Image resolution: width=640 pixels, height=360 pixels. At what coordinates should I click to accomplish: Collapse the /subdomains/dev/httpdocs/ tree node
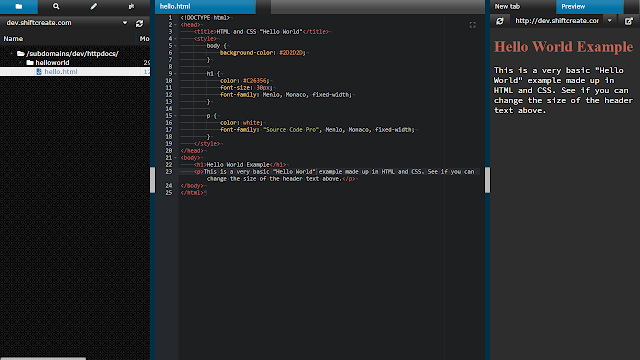coord(11,53)
